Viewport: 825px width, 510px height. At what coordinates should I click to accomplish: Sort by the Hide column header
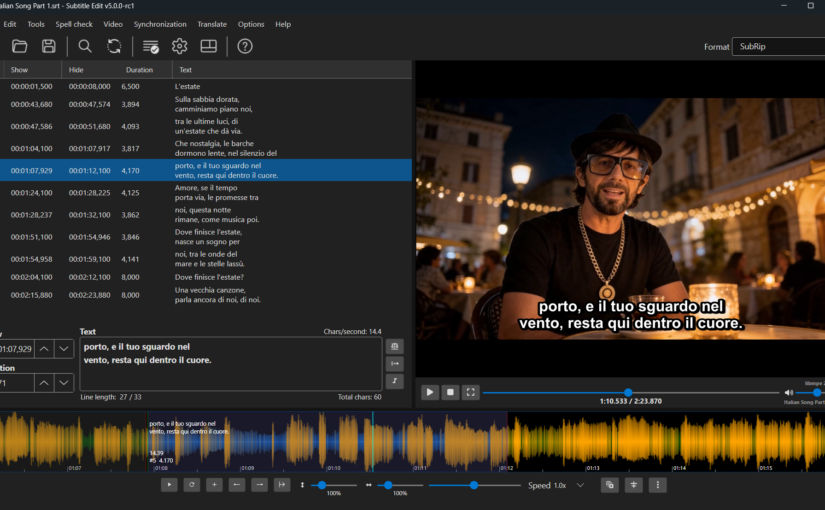pos(90,69)
